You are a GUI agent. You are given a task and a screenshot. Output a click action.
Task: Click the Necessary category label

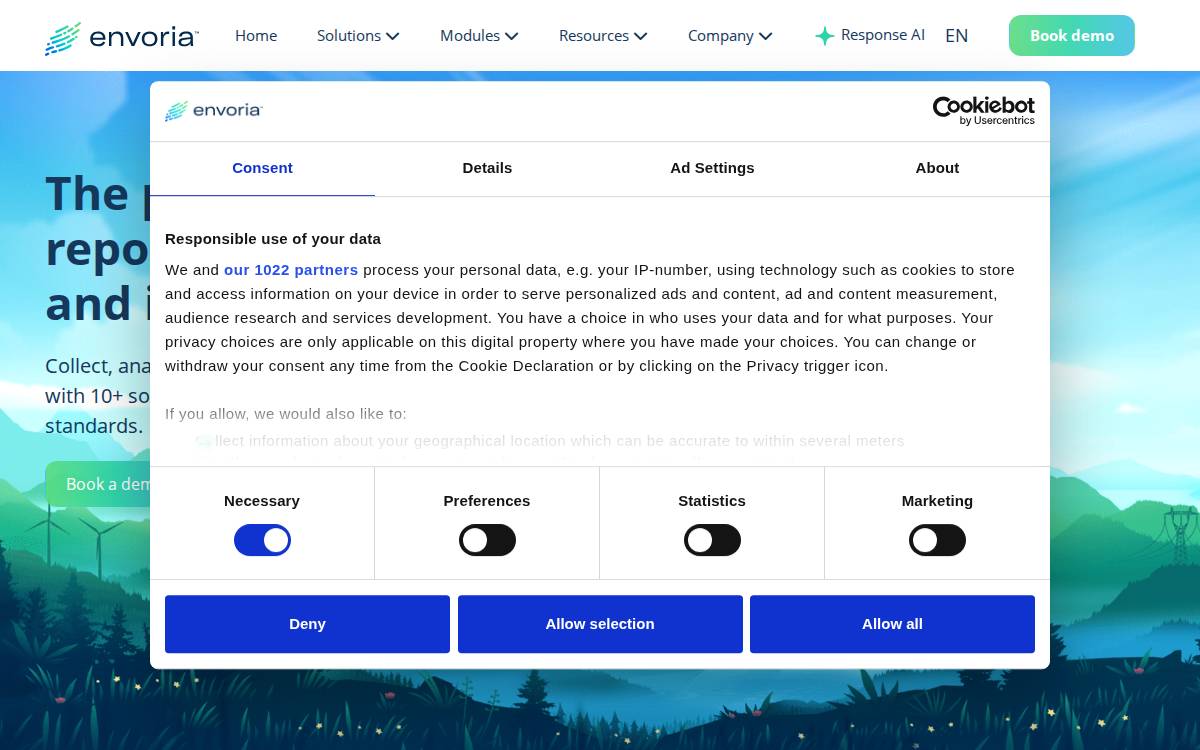262,501
